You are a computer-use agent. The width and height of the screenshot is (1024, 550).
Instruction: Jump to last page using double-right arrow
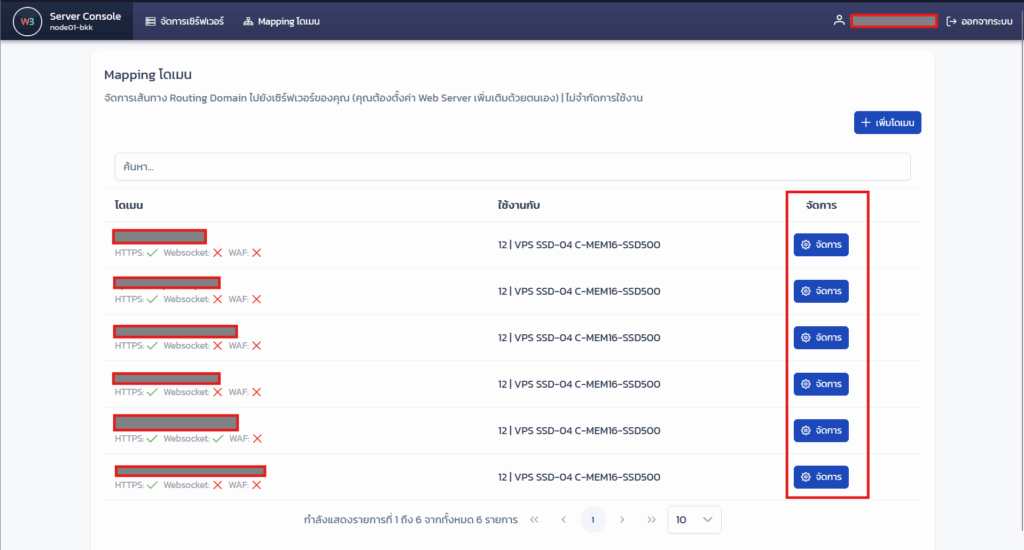651,520
